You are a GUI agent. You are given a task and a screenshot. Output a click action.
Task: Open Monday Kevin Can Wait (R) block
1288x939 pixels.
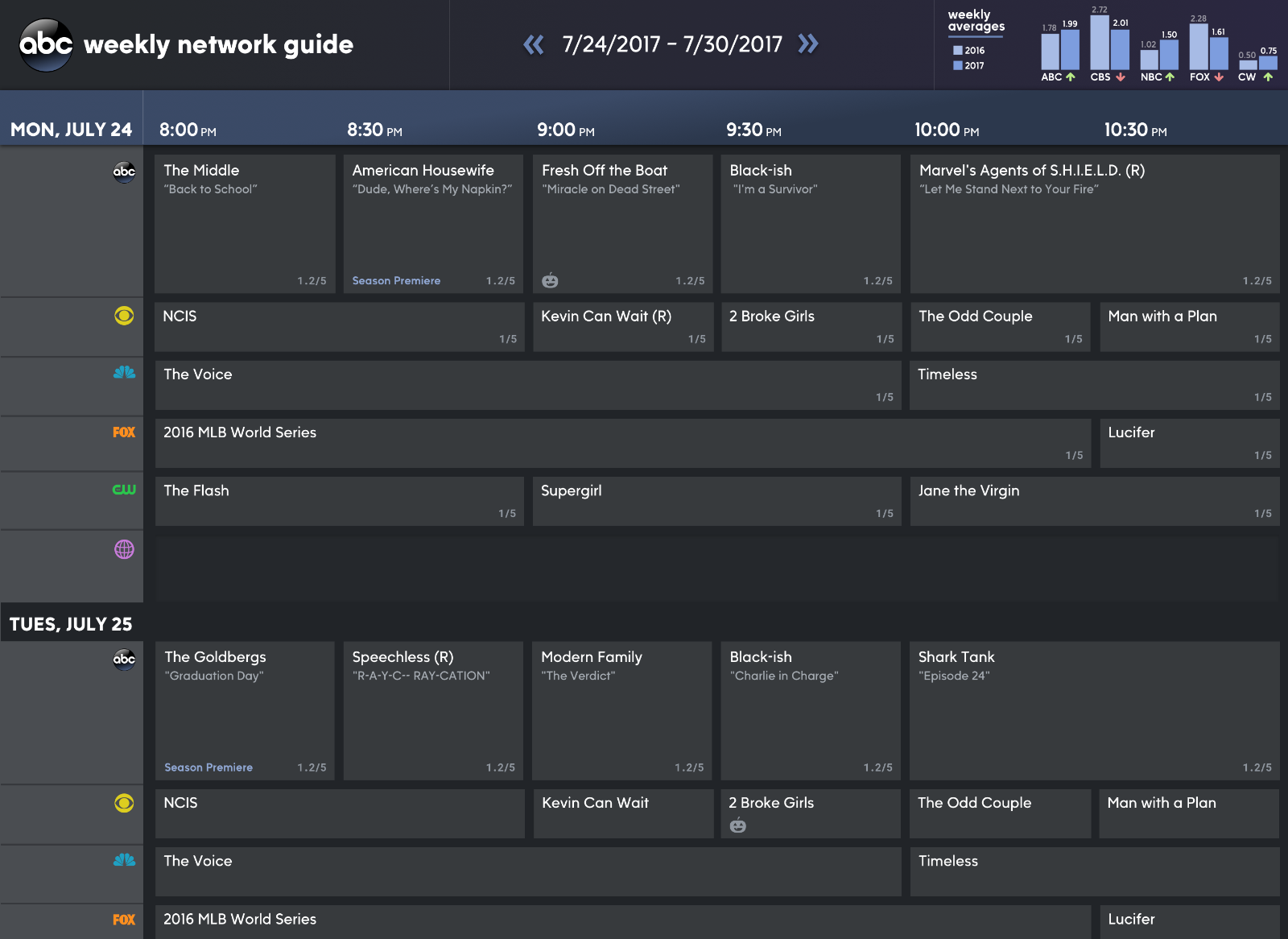[623, 327]
